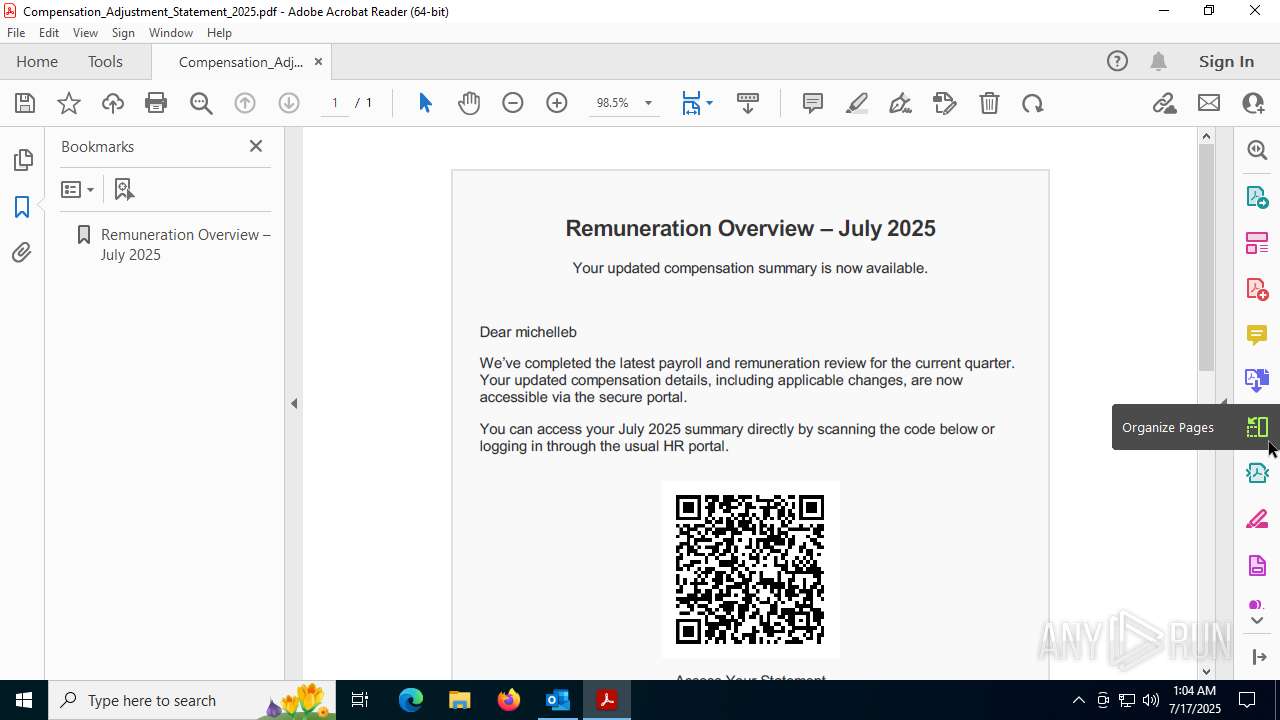Screen dimensions: 1280x720
Task: Save the PDF file using the floppy icon
Action: click(25, 103)
